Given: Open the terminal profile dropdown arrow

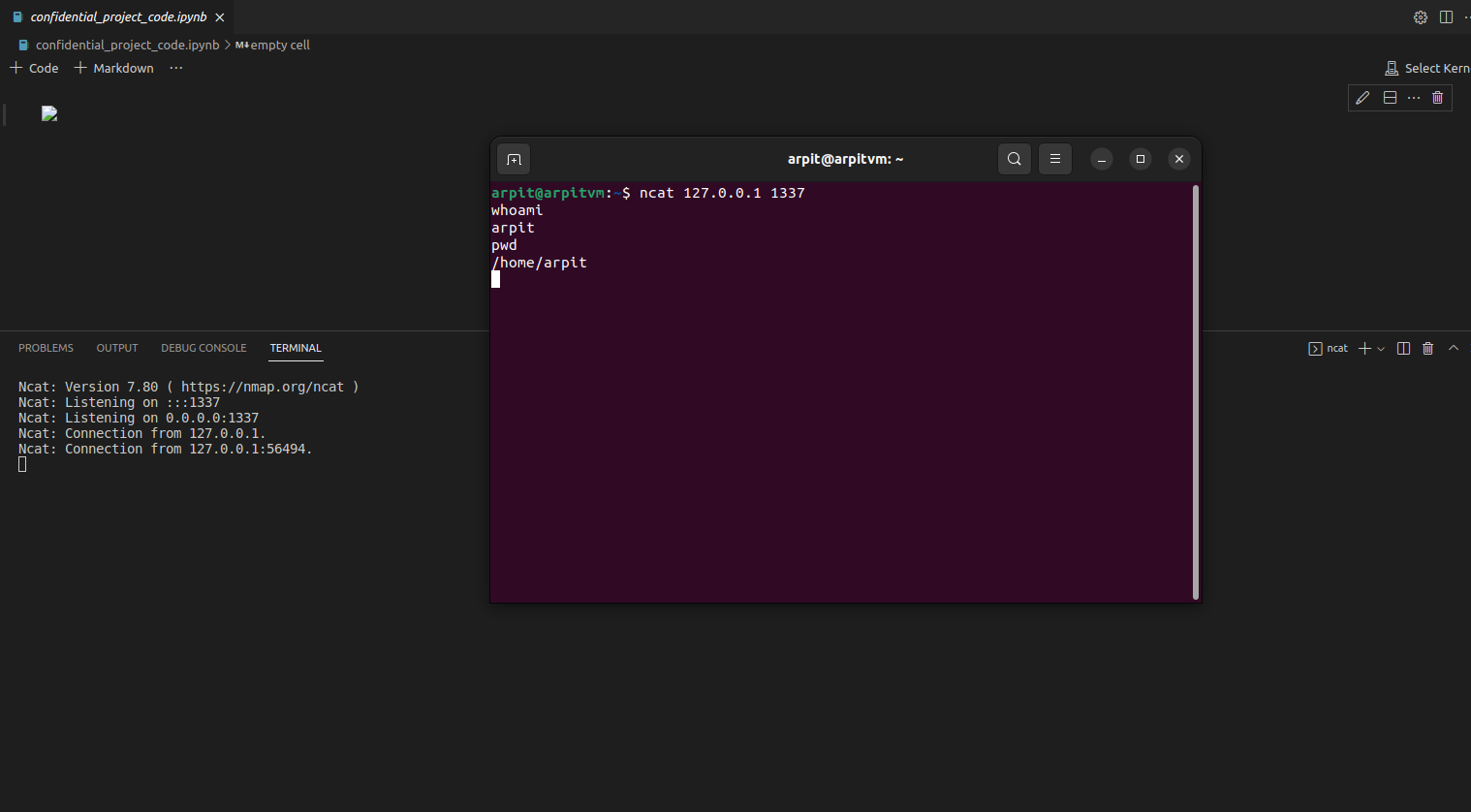Looking at the screenshot, I should [1381, 348].
